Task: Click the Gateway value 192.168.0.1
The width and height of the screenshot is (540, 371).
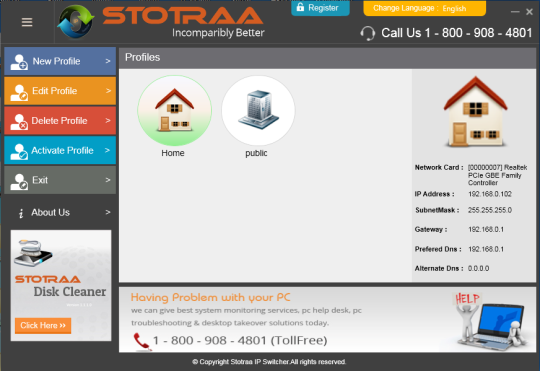Action: [x=486, y=229]
